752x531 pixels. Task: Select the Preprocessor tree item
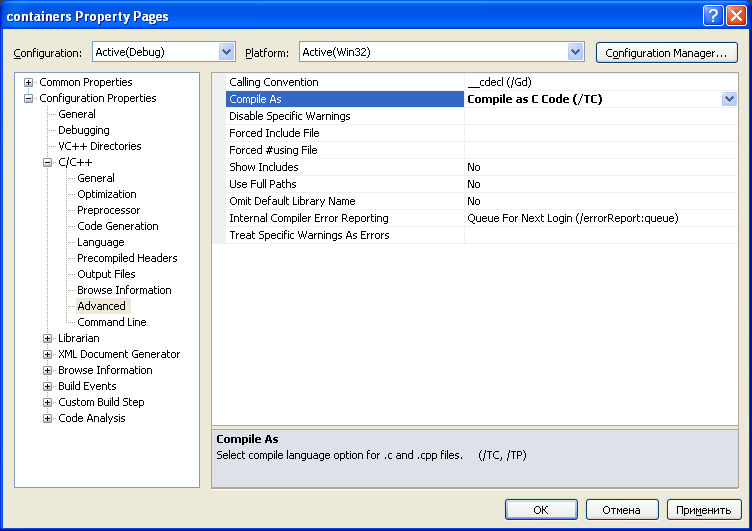[x=108, y=210]
